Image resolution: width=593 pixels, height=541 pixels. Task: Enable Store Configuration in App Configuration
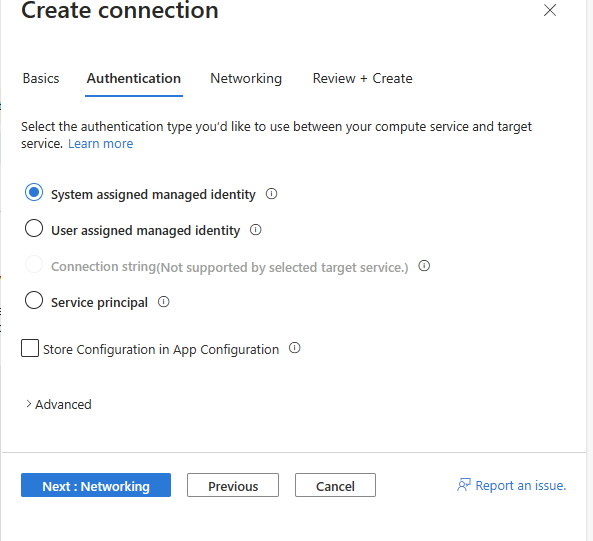point(30,348)
